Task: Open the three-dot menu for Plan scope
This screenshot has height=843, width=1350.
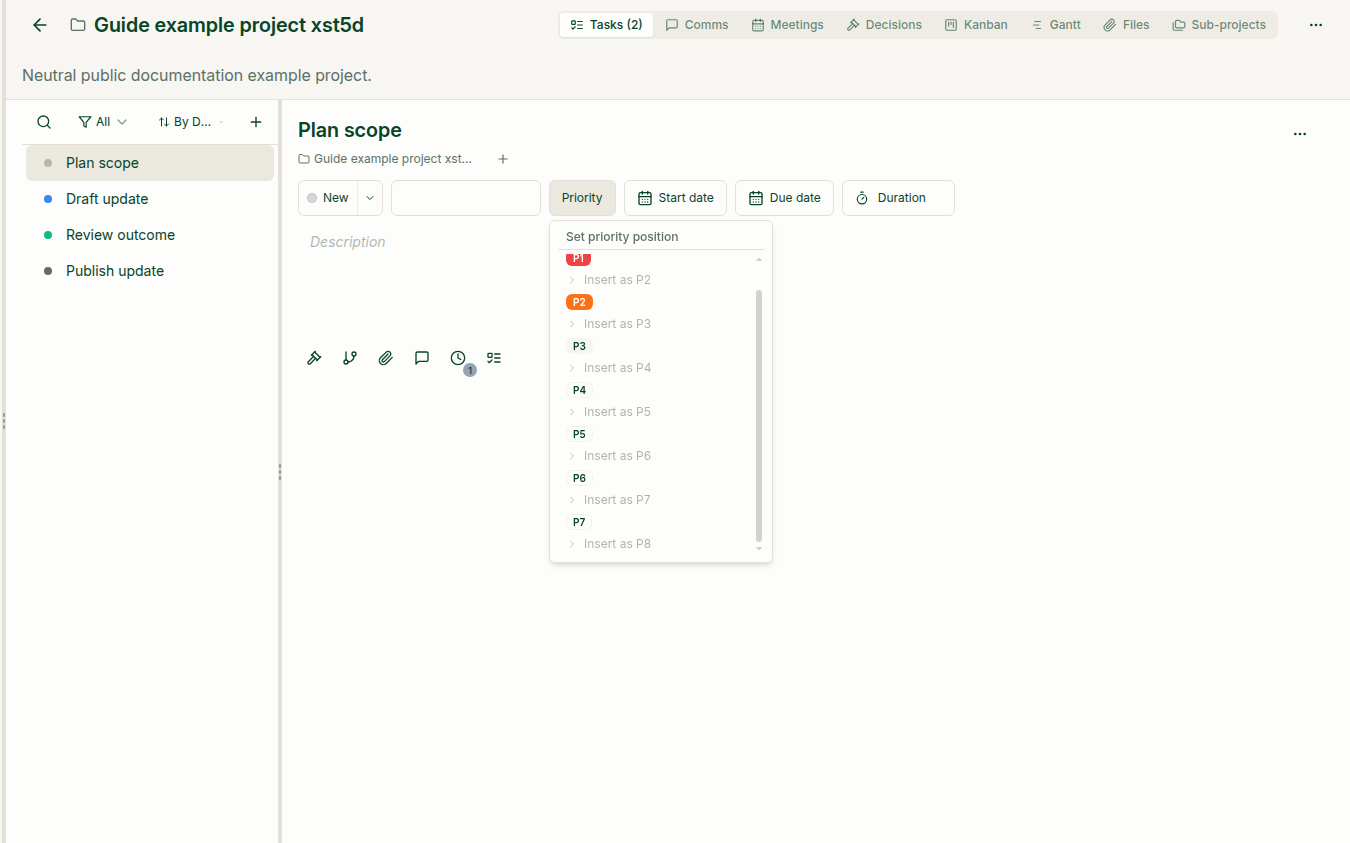Action: (x=1300, y=134)
